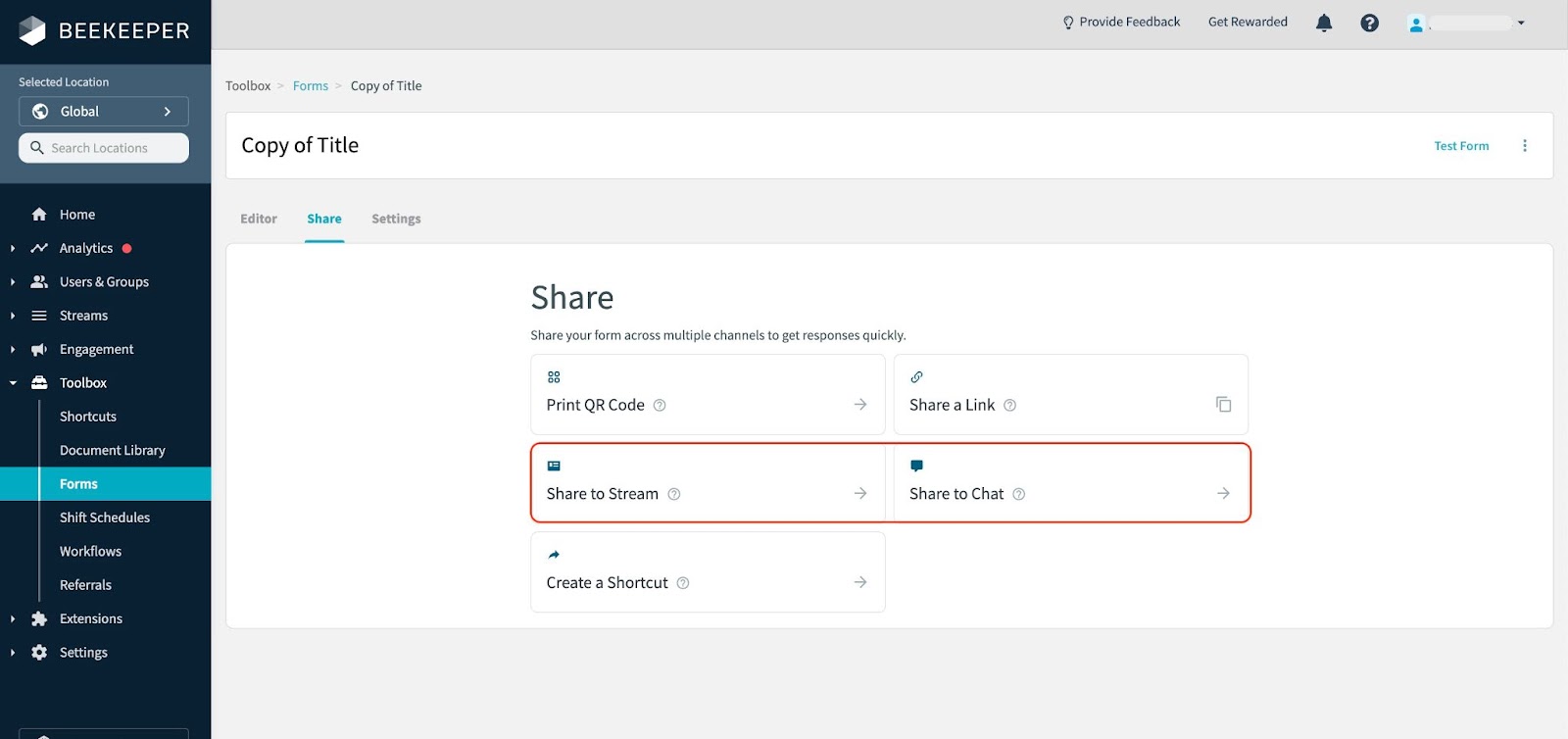Select Forms in the sidebar
Viewport: 1568px width, 739px height.
tap(105, 484)
